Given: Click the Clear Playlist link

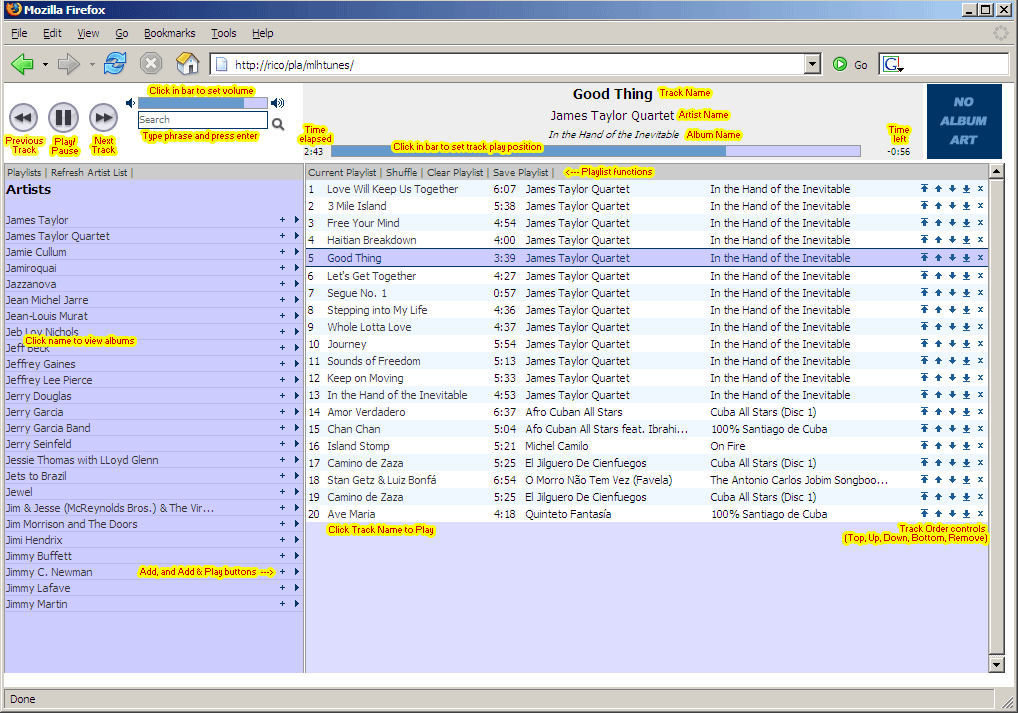Looking at the screenshot, I should 455,173.
